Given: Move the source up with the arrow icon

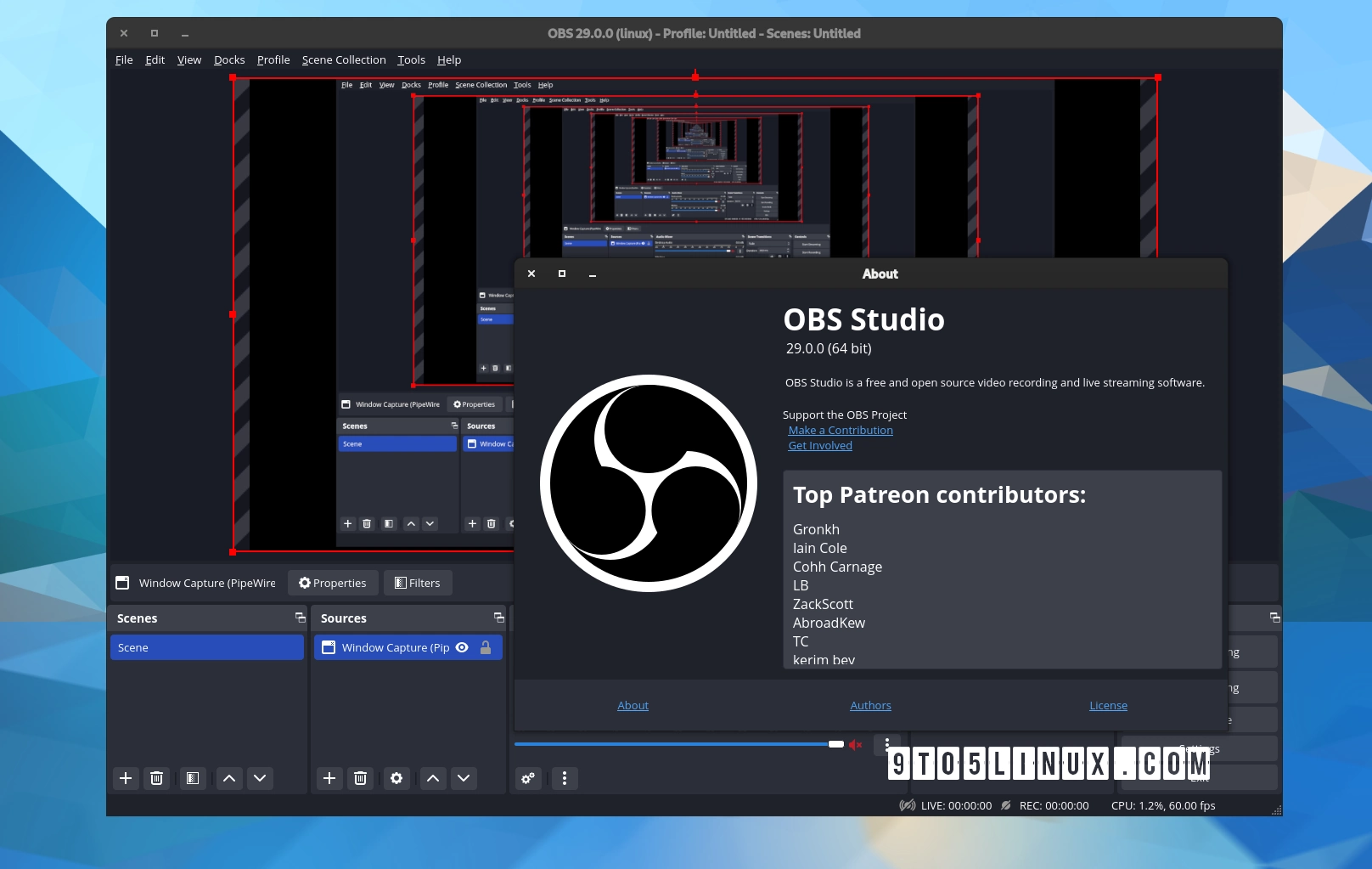Looking at the screenshot, I should tap(432, 778).
